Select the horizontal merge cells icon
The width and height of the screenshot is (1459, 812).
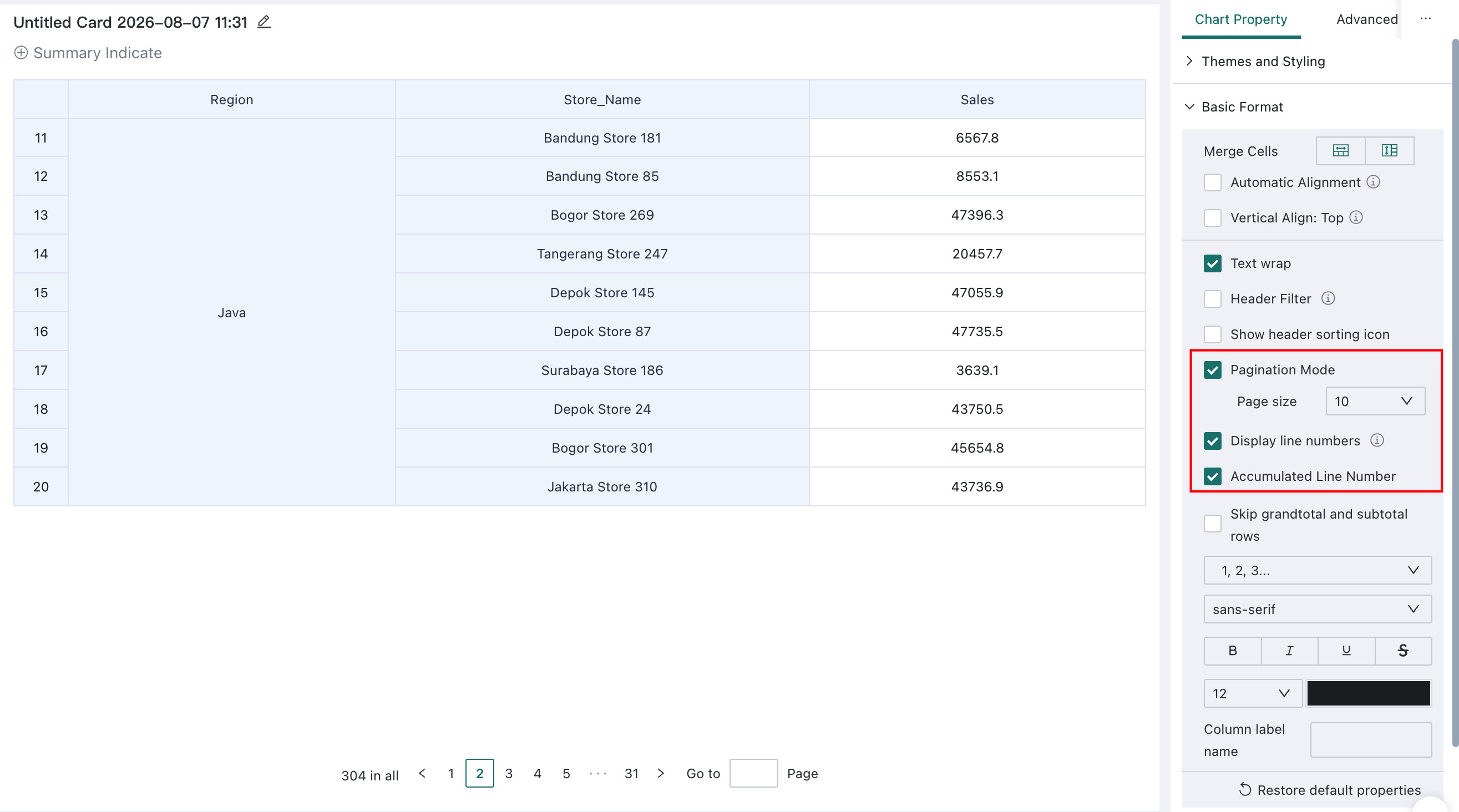pos(1340,151)
